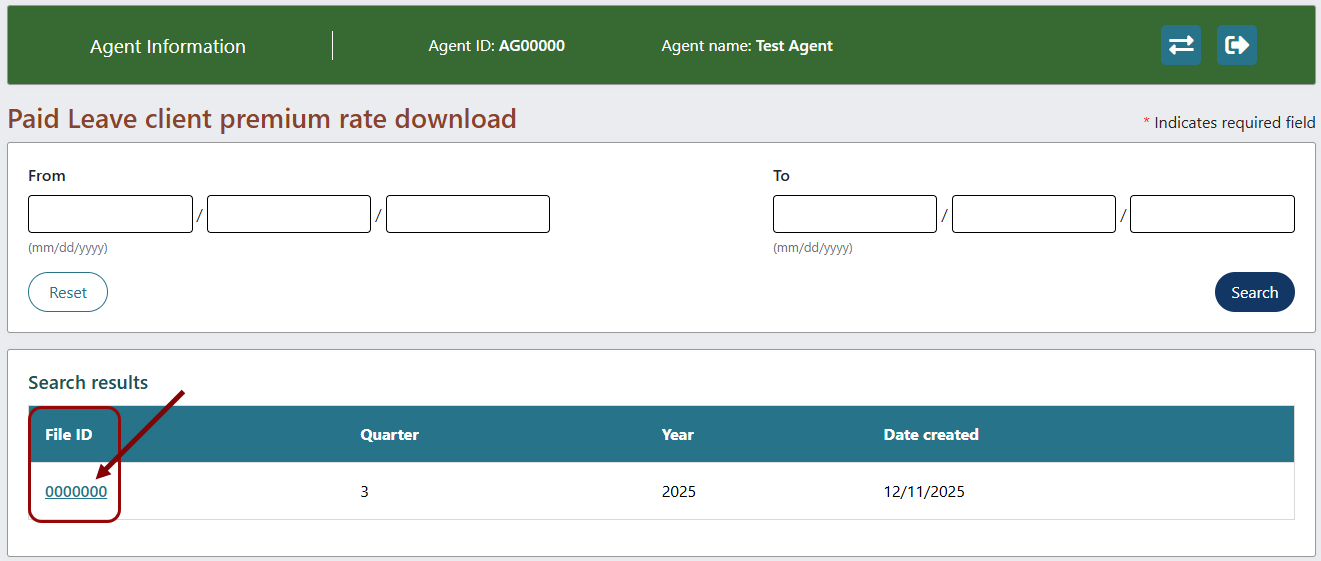Screen dimensions: 1321x561
Task: Click the Year column header
Action: click(x=677, y=434)
